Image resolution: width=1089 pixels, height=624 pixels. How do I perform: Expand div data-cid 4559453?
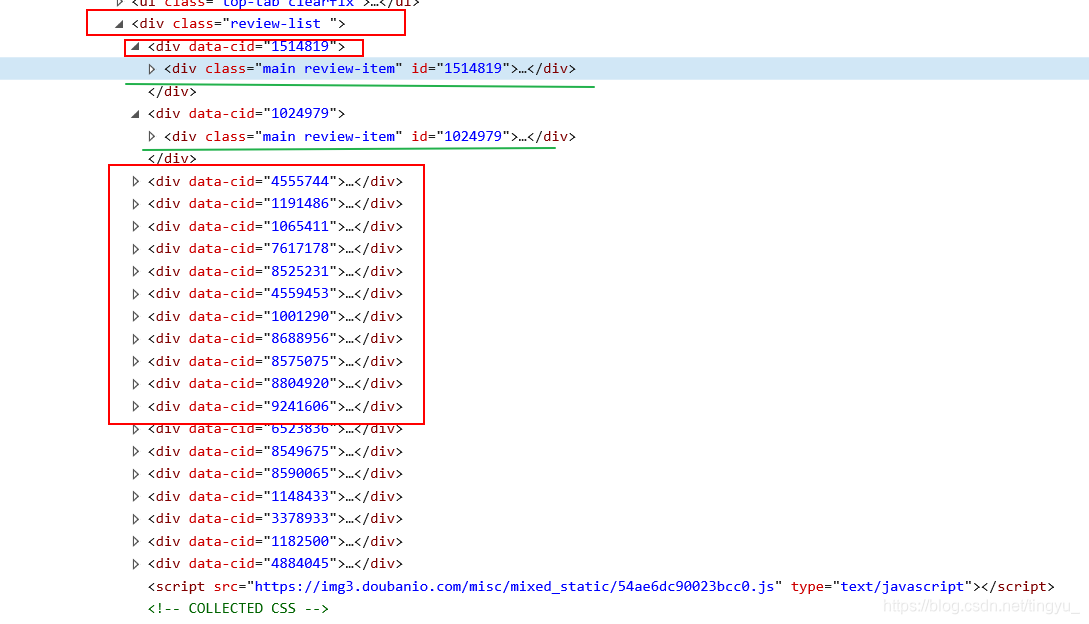click(x=135, y=294)
